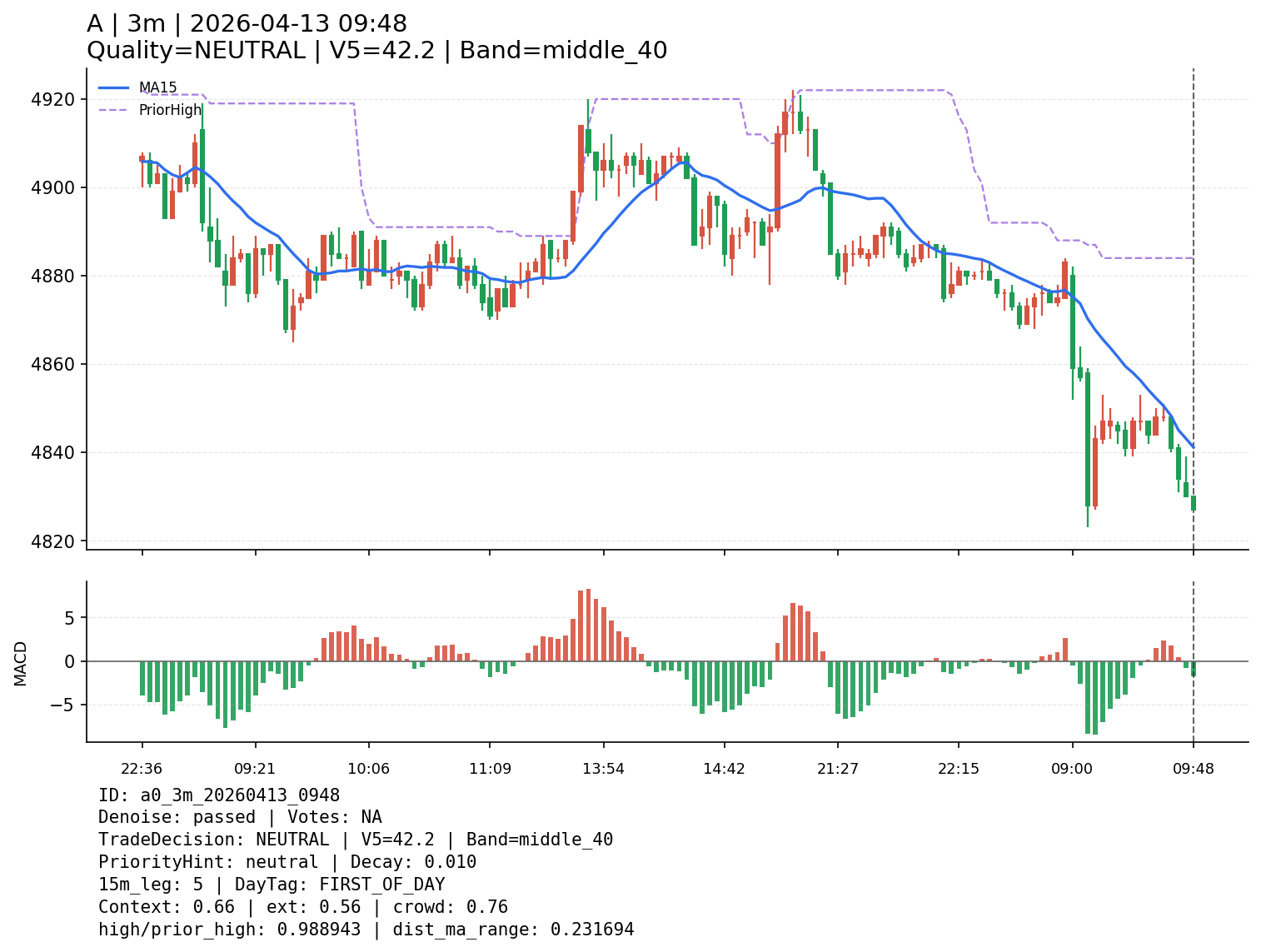
Task: Select the high/prior_high ratio text line
Action: click(x=366, y=930)
